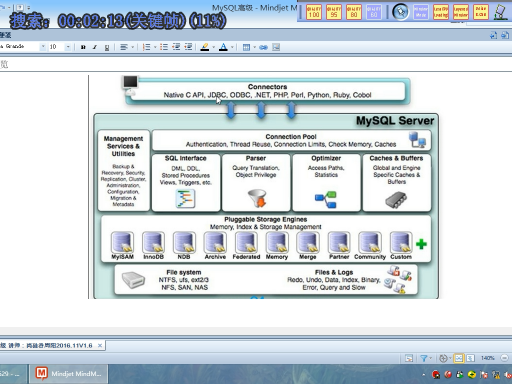The image size is (512, 384).
Task: Click the status bar map view icon
Action: 409,358
